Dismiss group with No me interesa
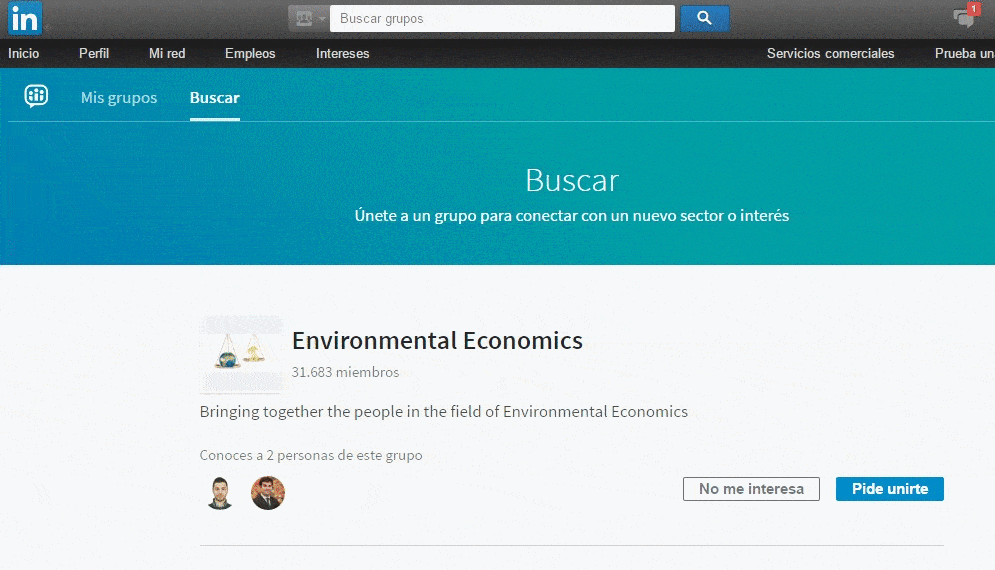Screen dimensions: 995x570 click(x=751, y=489)
